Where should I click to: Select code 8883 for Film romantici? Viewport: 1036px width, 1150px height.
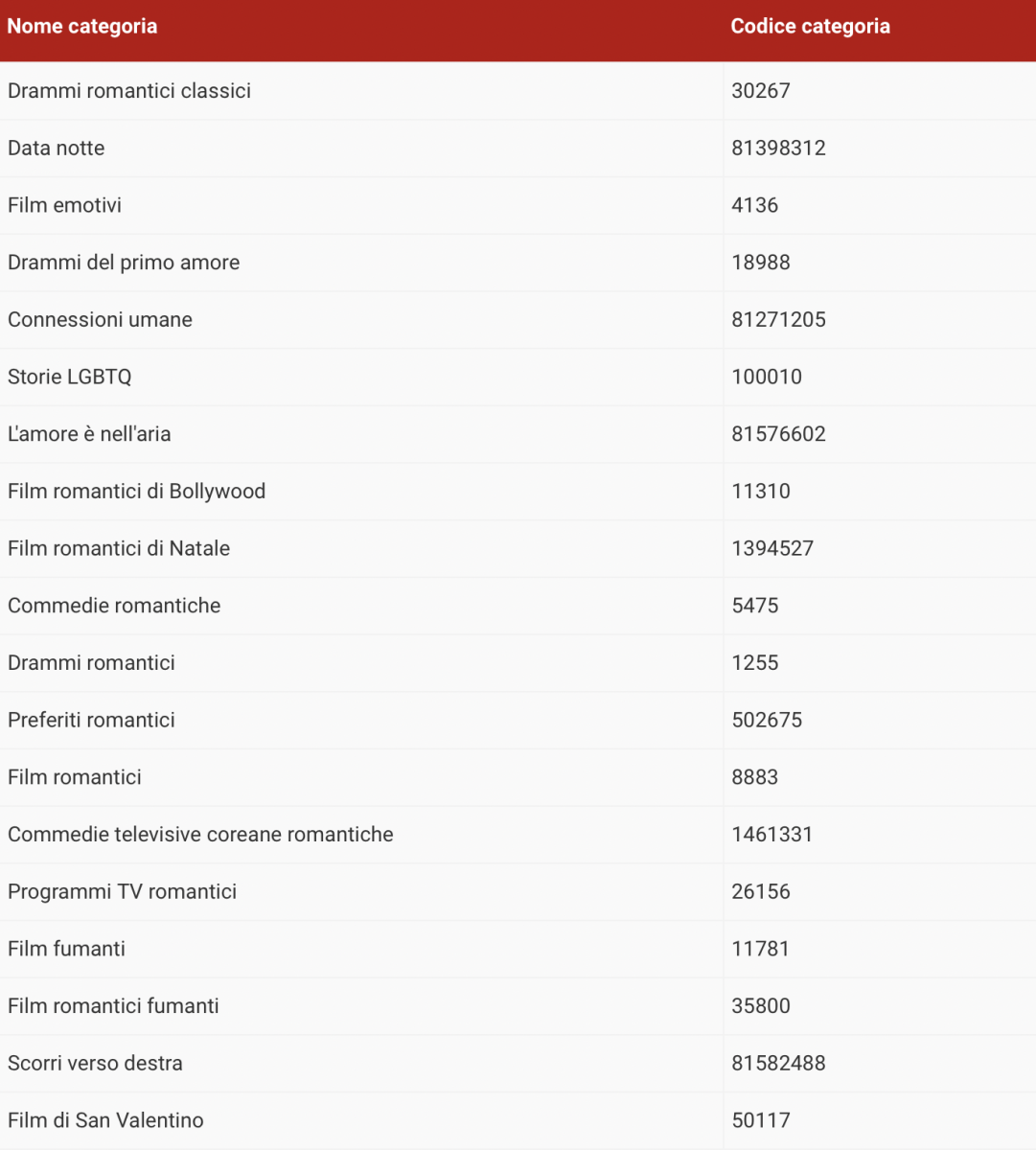(x=755, y=777)
